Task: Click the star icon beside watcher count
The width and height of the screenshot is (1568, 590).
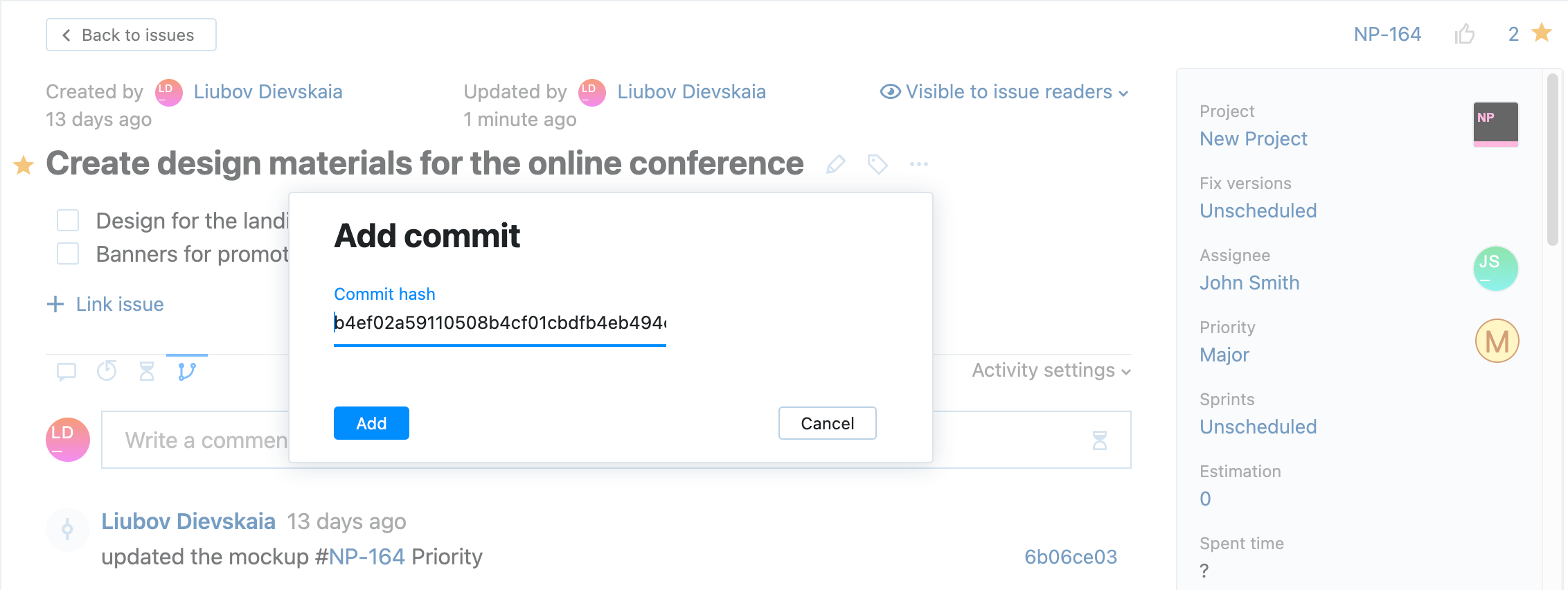Action: pyautogui.click(x=1542, y=33)
